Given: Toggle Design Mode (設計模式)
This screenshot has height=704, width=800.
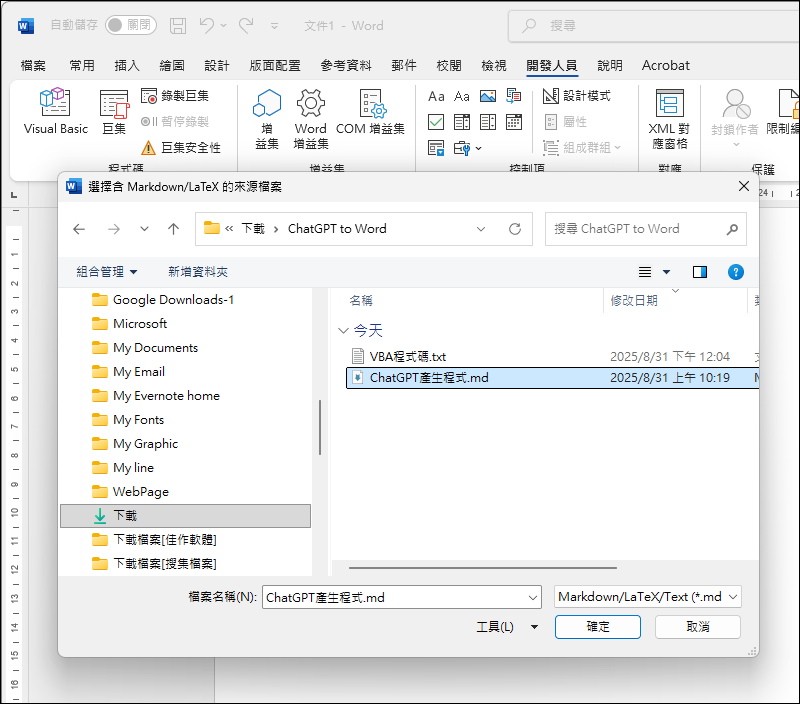Looking at the screenshot, I should point(577,96).
